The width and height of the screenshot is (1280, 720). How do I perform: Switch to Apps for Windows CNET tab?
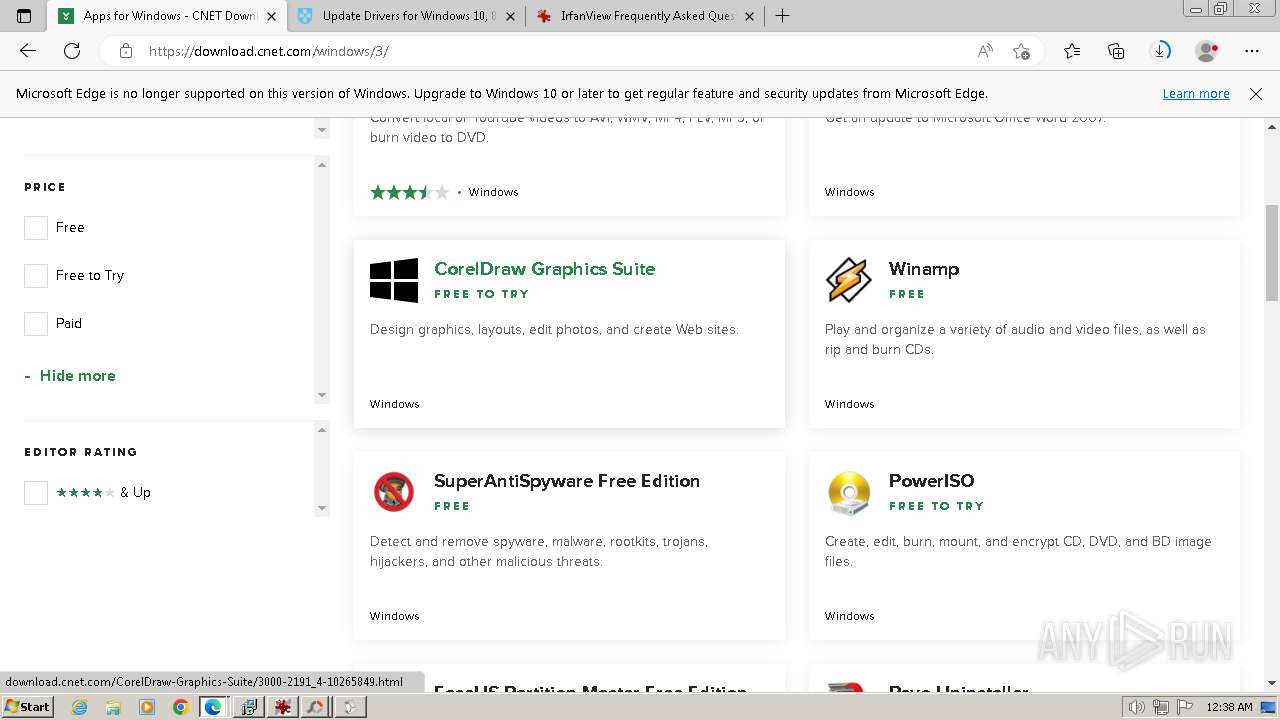click(x=168, y=16)
